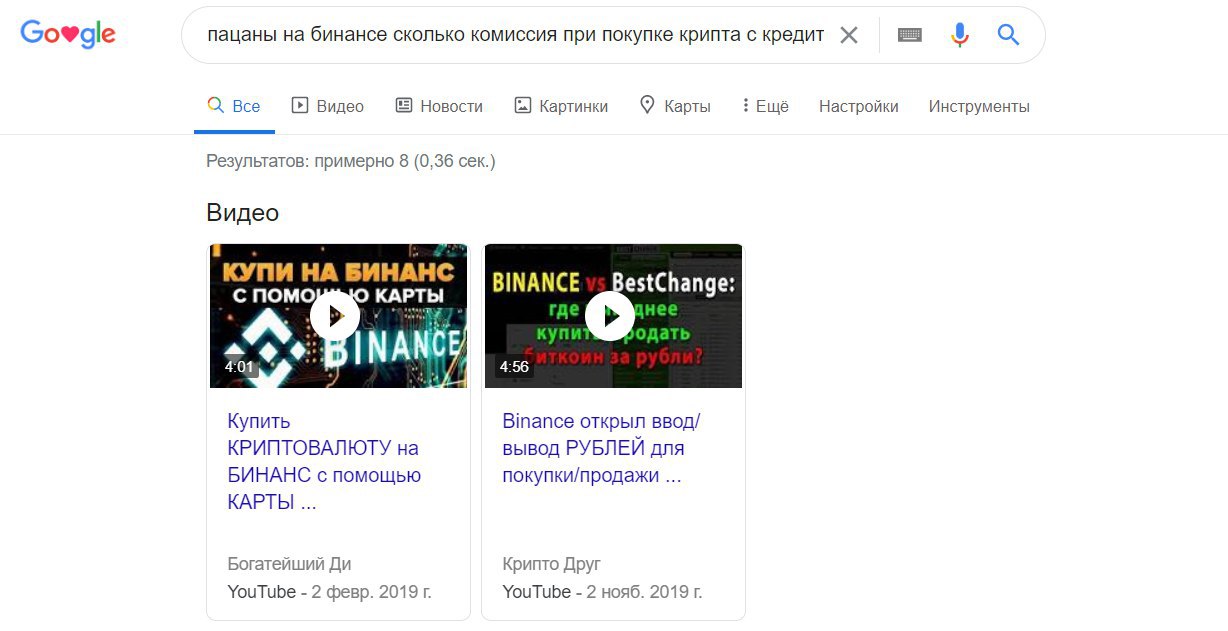Open Настройки in the search bar

point(859,106)
